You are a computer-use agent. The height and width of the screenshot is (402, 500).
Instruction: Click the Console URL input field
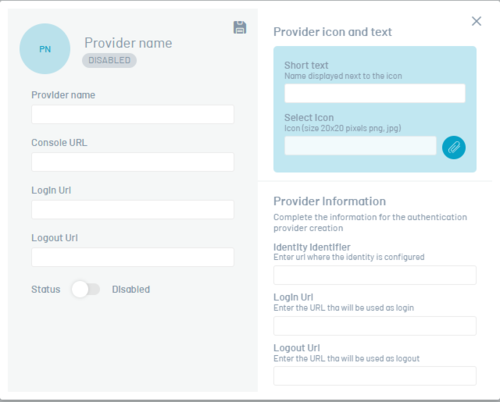(x=133, y=162)
